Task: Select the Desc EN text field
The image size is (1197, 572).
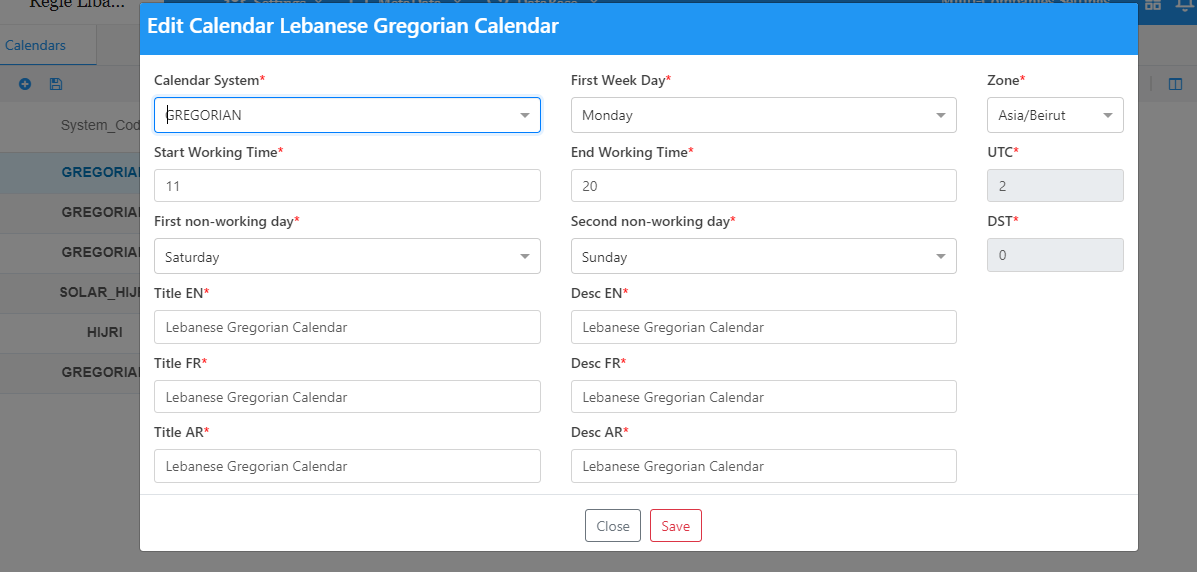Action: (x=763, y=327)
